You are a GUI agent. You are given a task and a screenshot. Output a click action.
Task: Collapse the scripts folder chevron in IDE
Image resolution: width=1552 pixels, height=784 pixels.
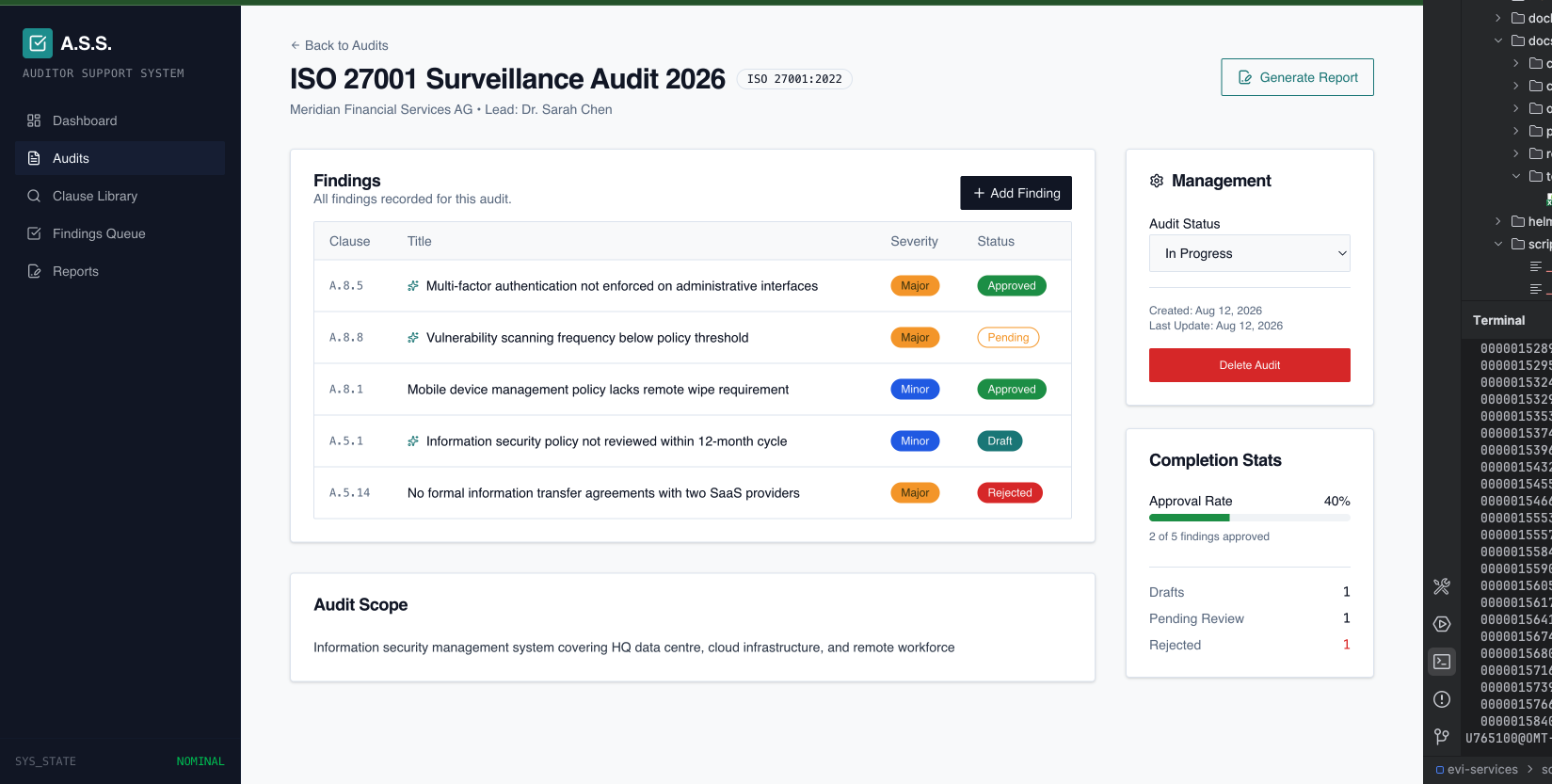(1498, 244)
